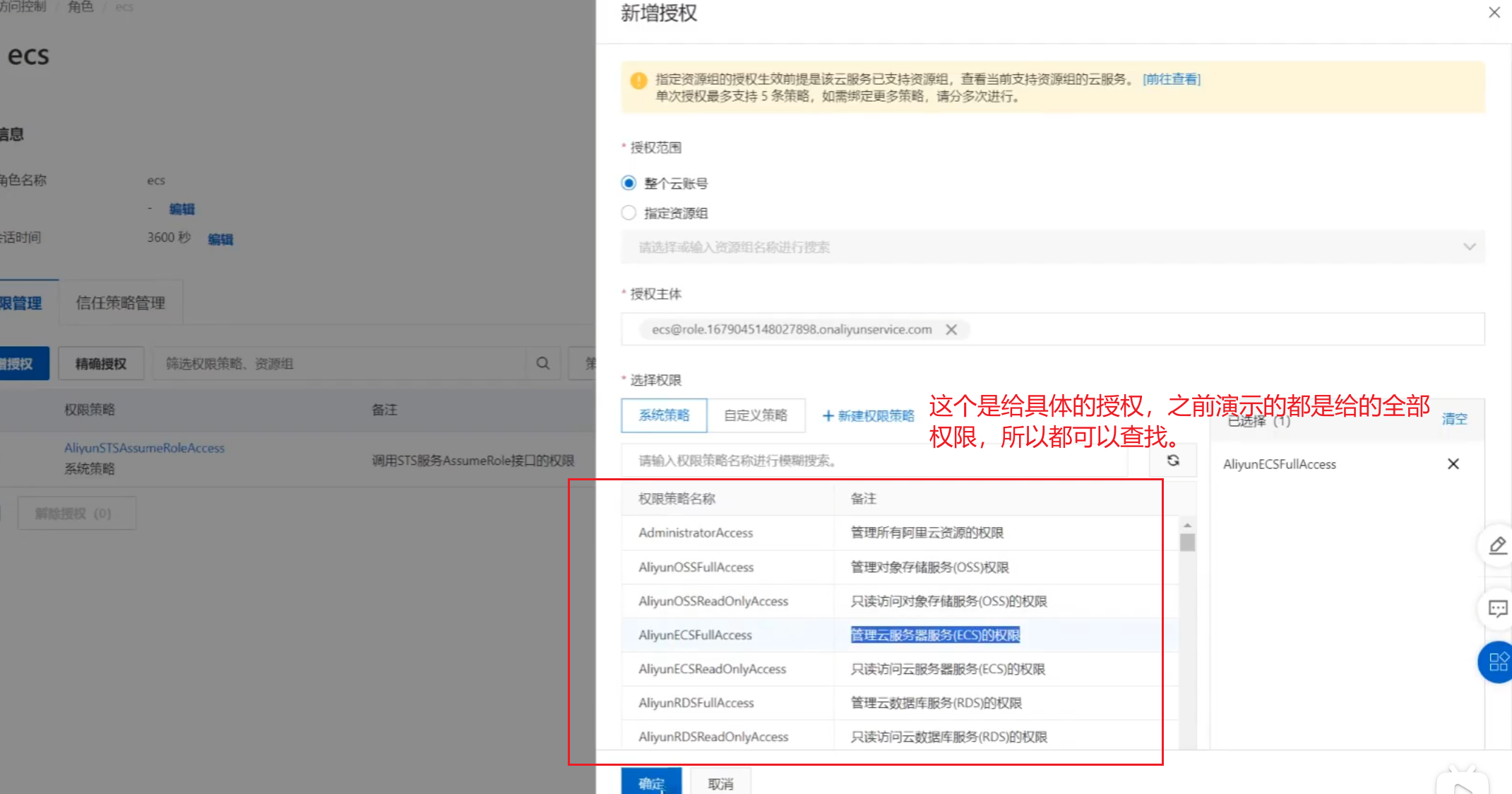Remove the ecs role principal tag

(951, 330)
